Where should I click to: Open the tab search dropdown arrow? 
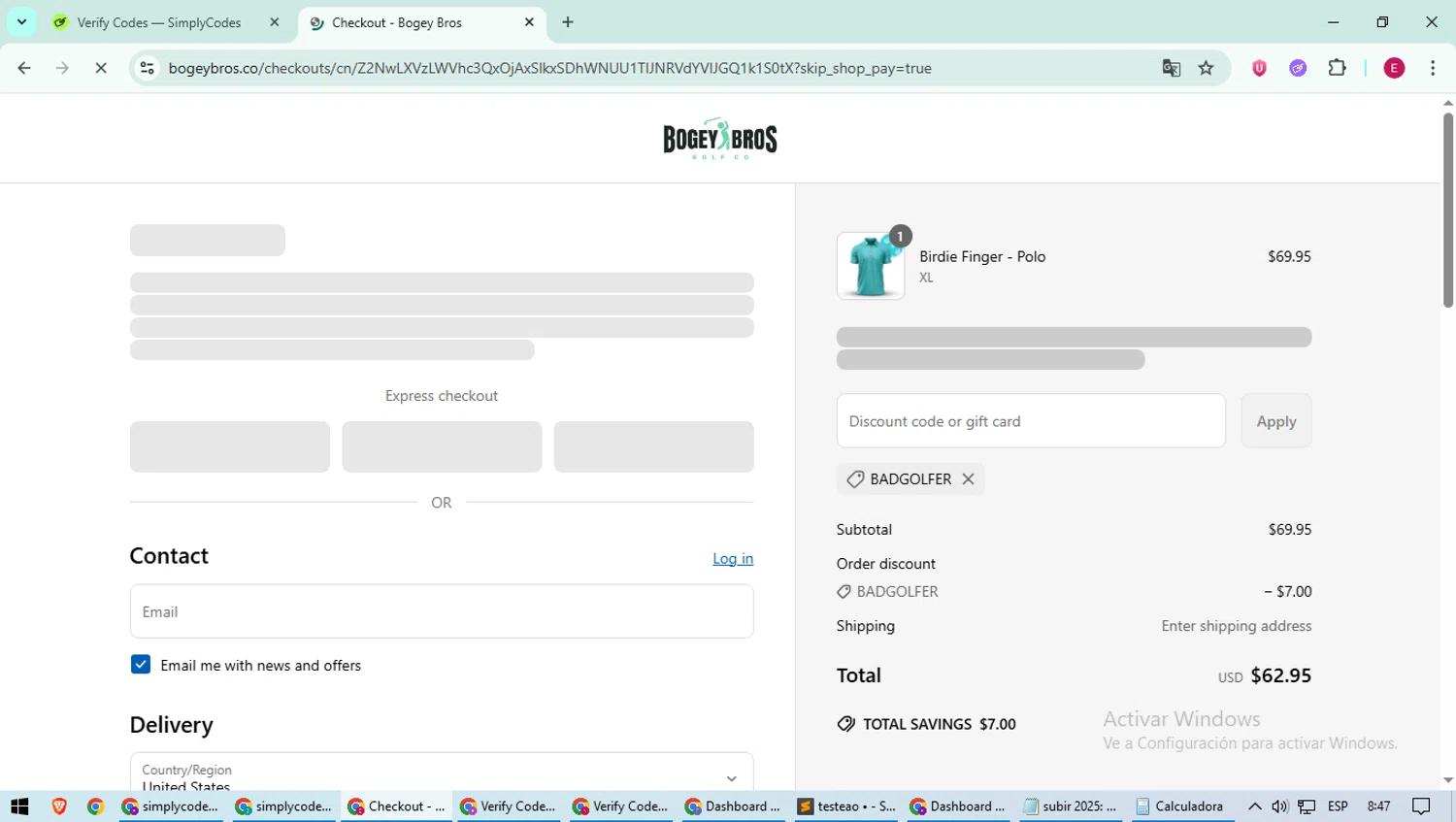[21, 22]
